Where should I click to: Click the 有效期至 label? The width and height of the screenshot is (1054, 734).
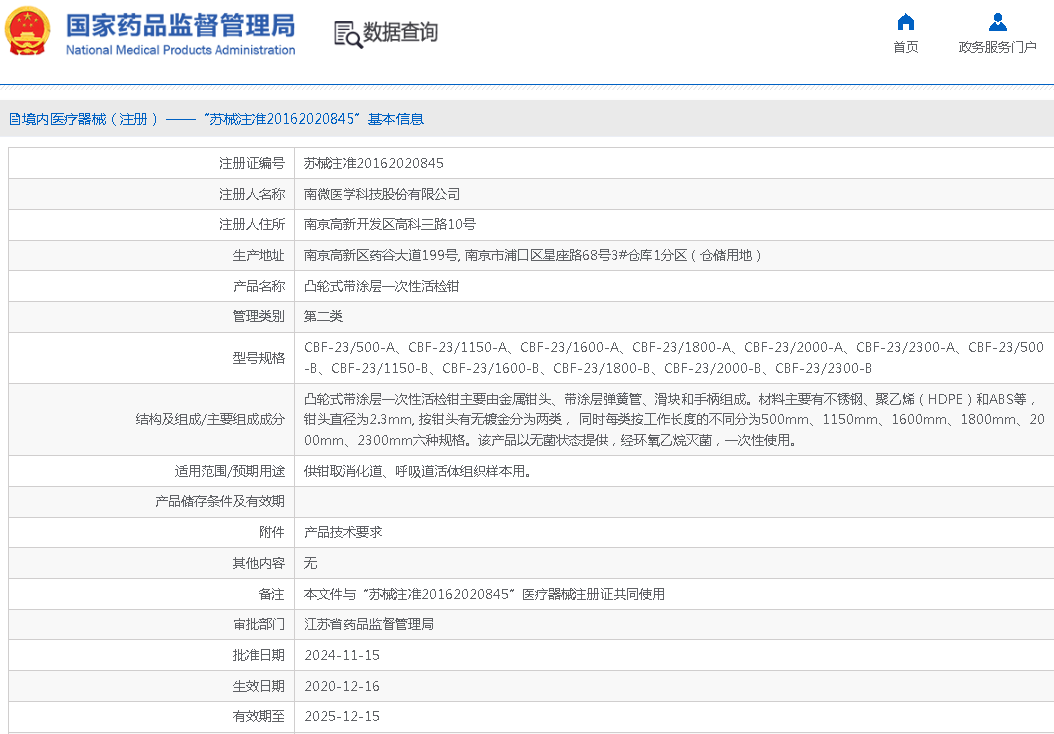click(259, 717)
